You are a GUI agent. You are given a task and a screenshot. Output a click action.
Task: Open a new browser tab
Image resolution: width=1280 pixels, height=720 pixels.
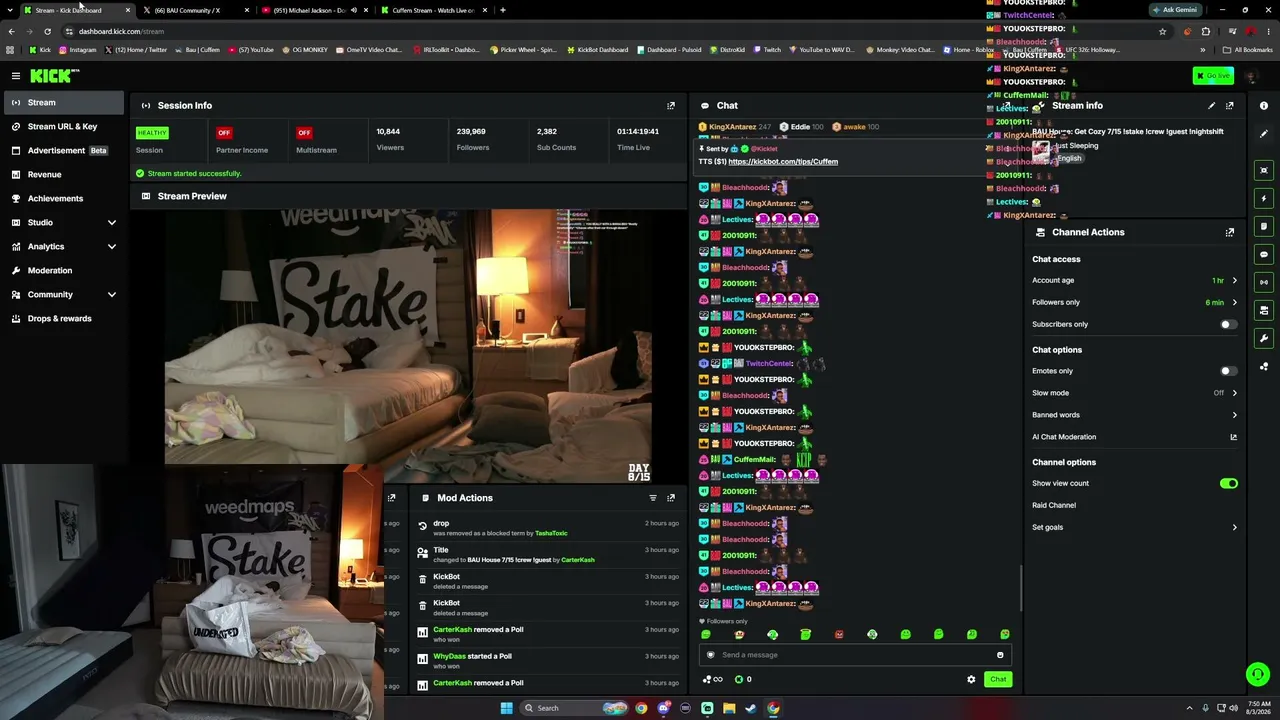[503, 10]
